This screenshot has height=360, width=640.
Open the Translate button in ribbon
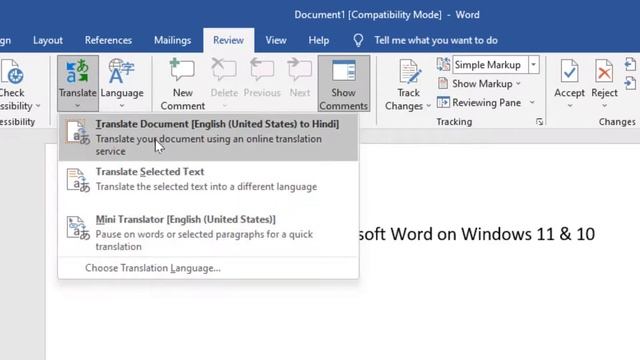click(78, 83)
